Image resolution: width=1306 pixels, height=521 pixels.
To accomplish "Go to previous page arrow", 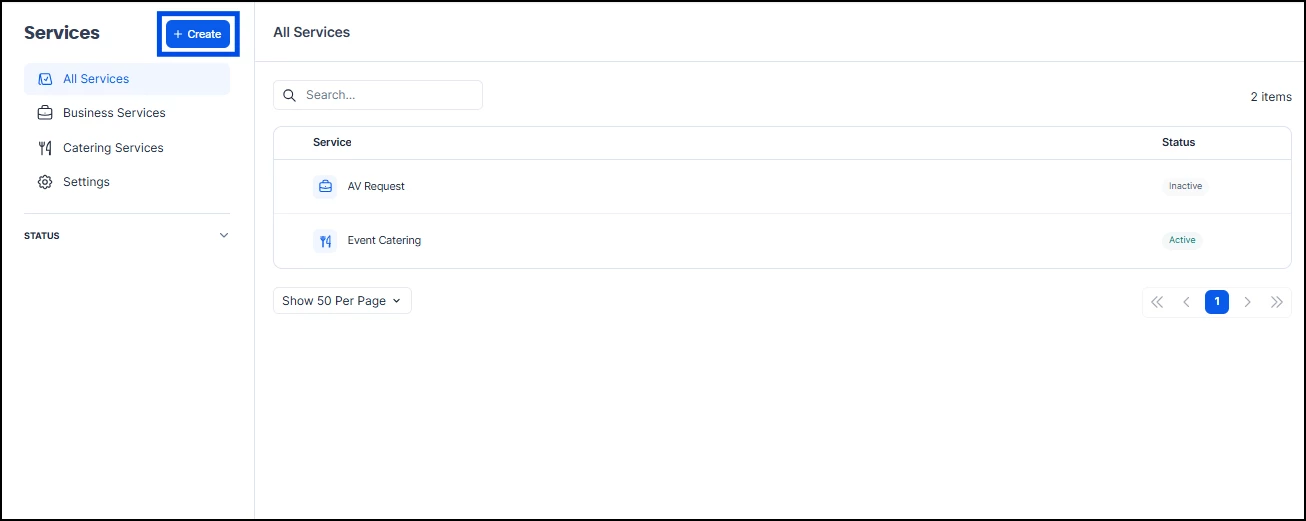I will point(1187,302).
